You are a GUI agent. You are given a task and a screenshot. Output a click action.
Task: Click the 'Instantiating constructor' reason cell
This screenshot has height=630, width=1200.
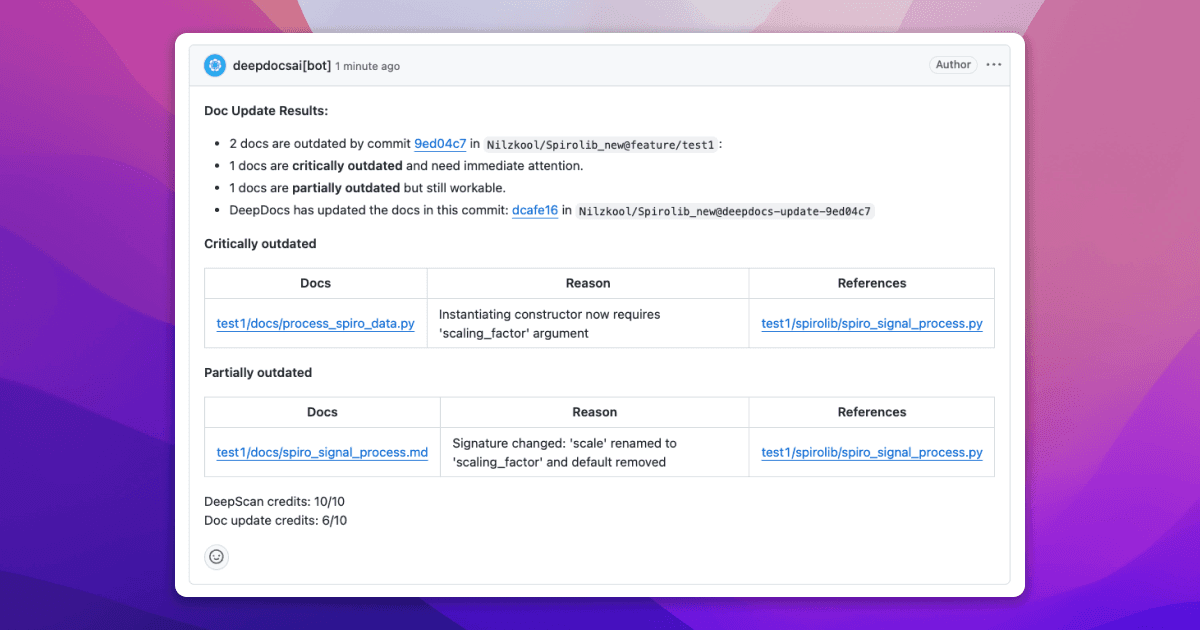click(549, 323)
